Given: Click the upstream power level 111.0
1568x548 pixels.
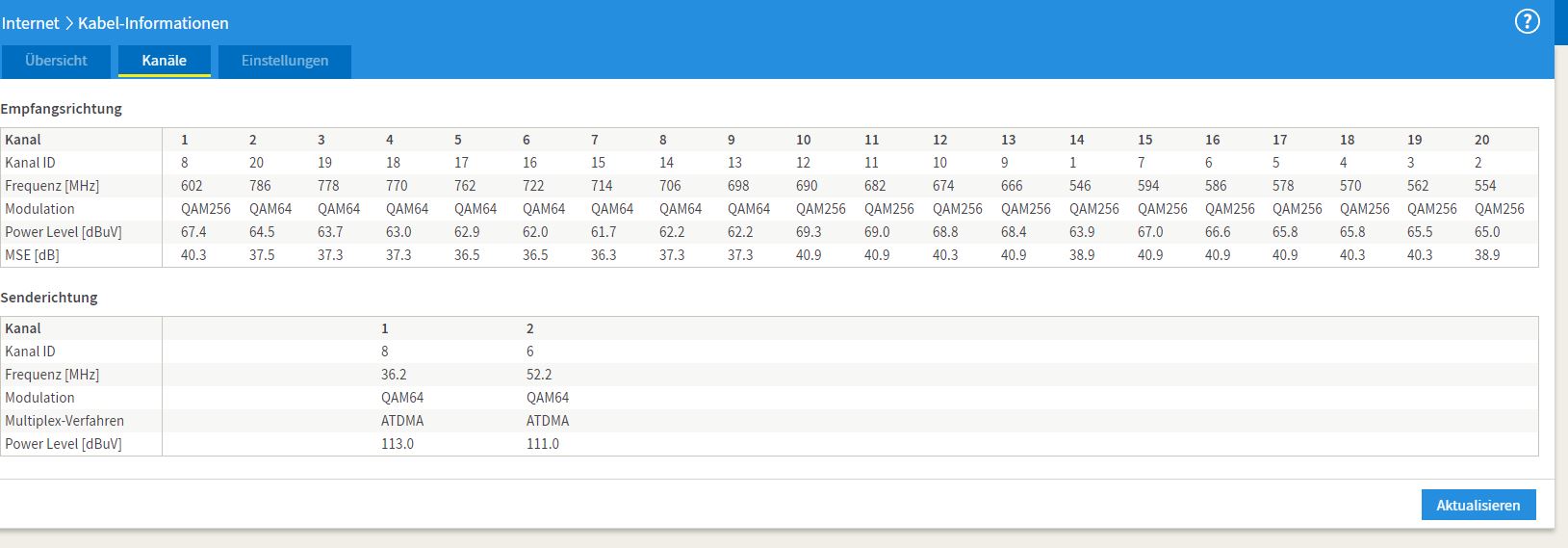Looking at the screenshot, I should click(543, 444).
